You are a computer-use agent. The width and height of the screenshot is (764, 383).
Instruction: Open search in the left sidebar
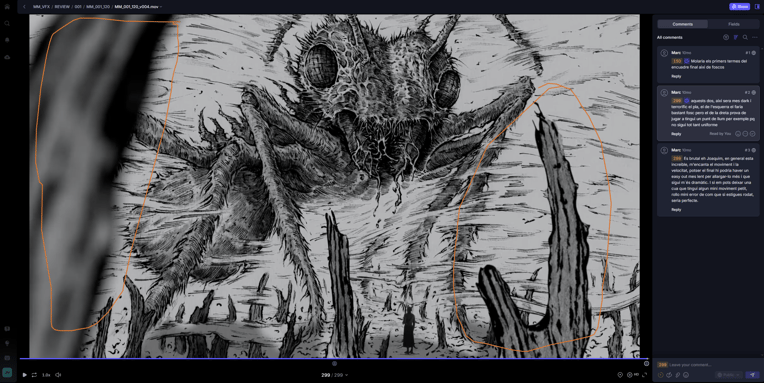click(x=7, y=23)
